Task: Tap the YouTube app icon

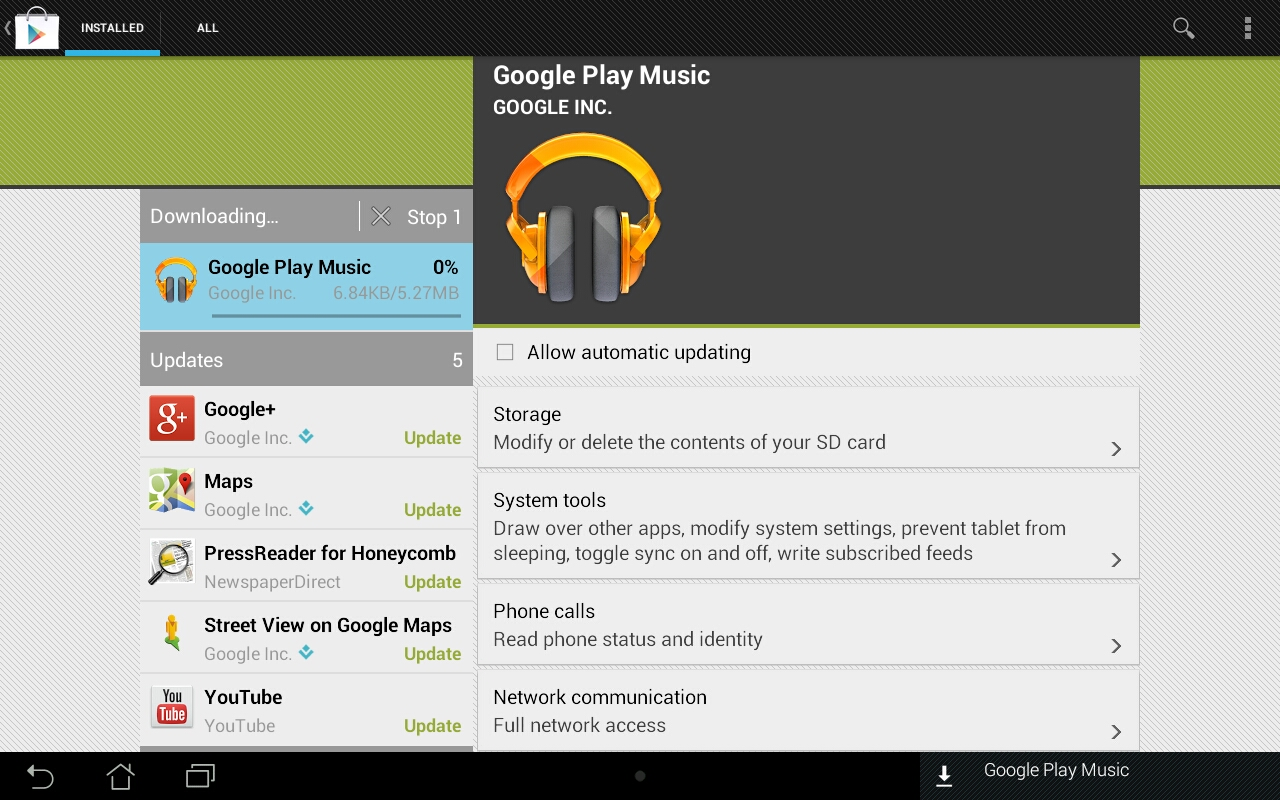Action: [172, 706]
